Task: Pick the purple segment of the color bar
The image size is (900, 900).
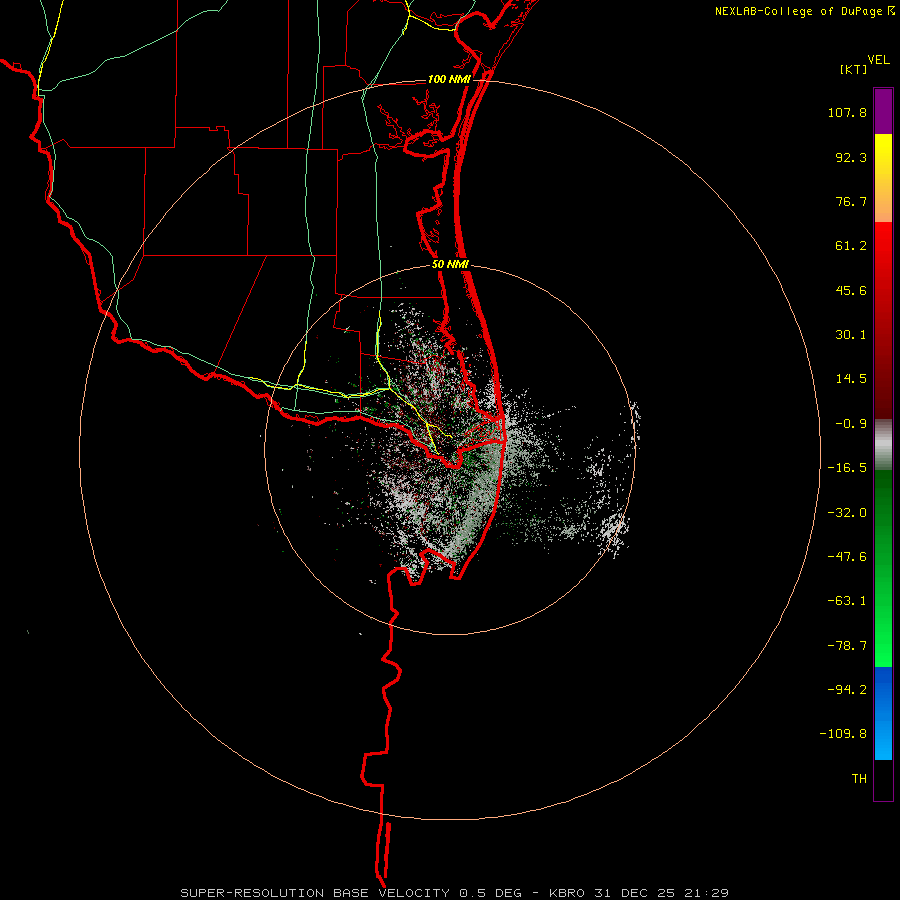Action: (x=883, y=111)
